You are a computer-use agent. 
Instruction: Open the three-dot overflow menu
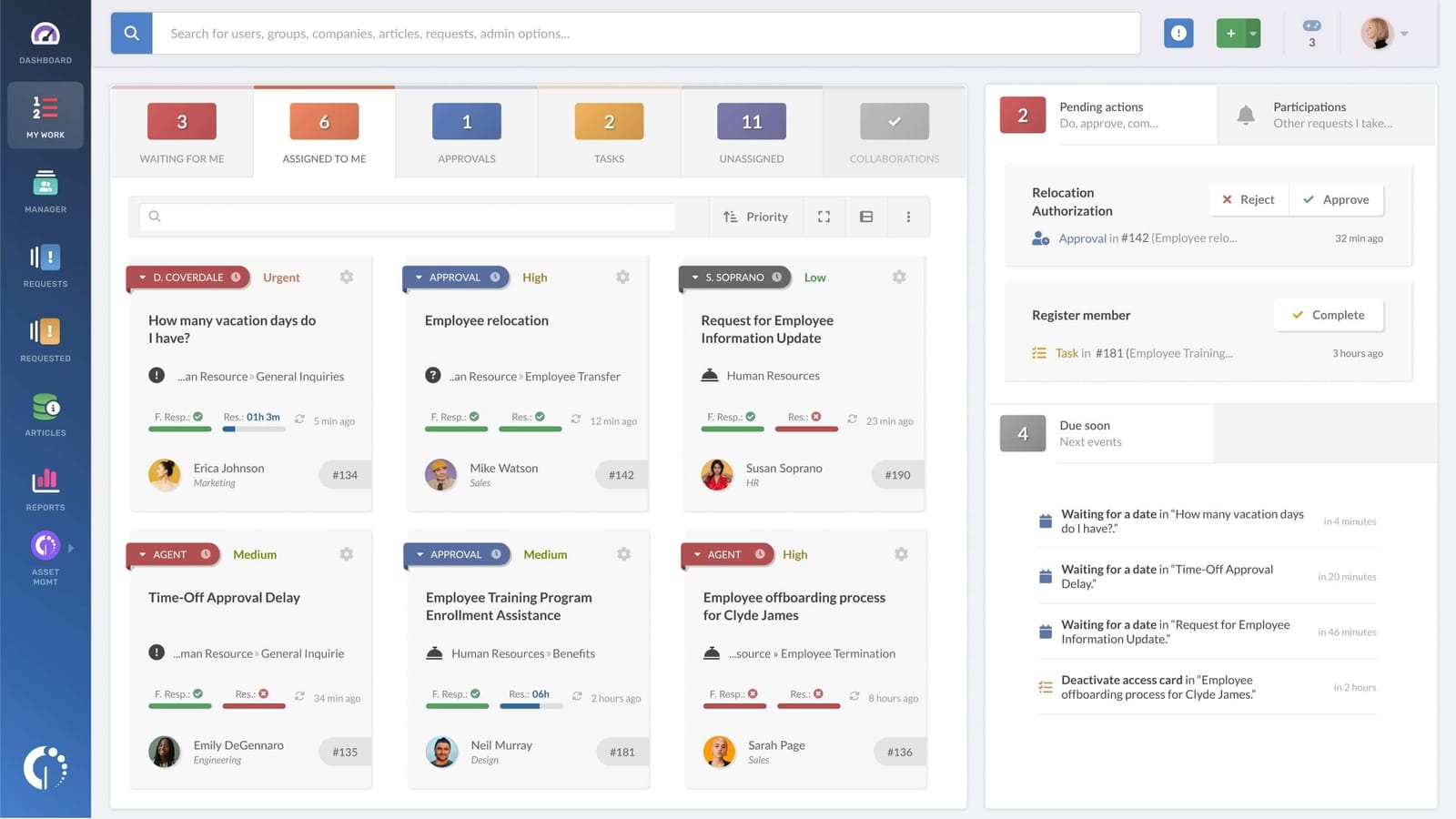click(x=907, y=217)
